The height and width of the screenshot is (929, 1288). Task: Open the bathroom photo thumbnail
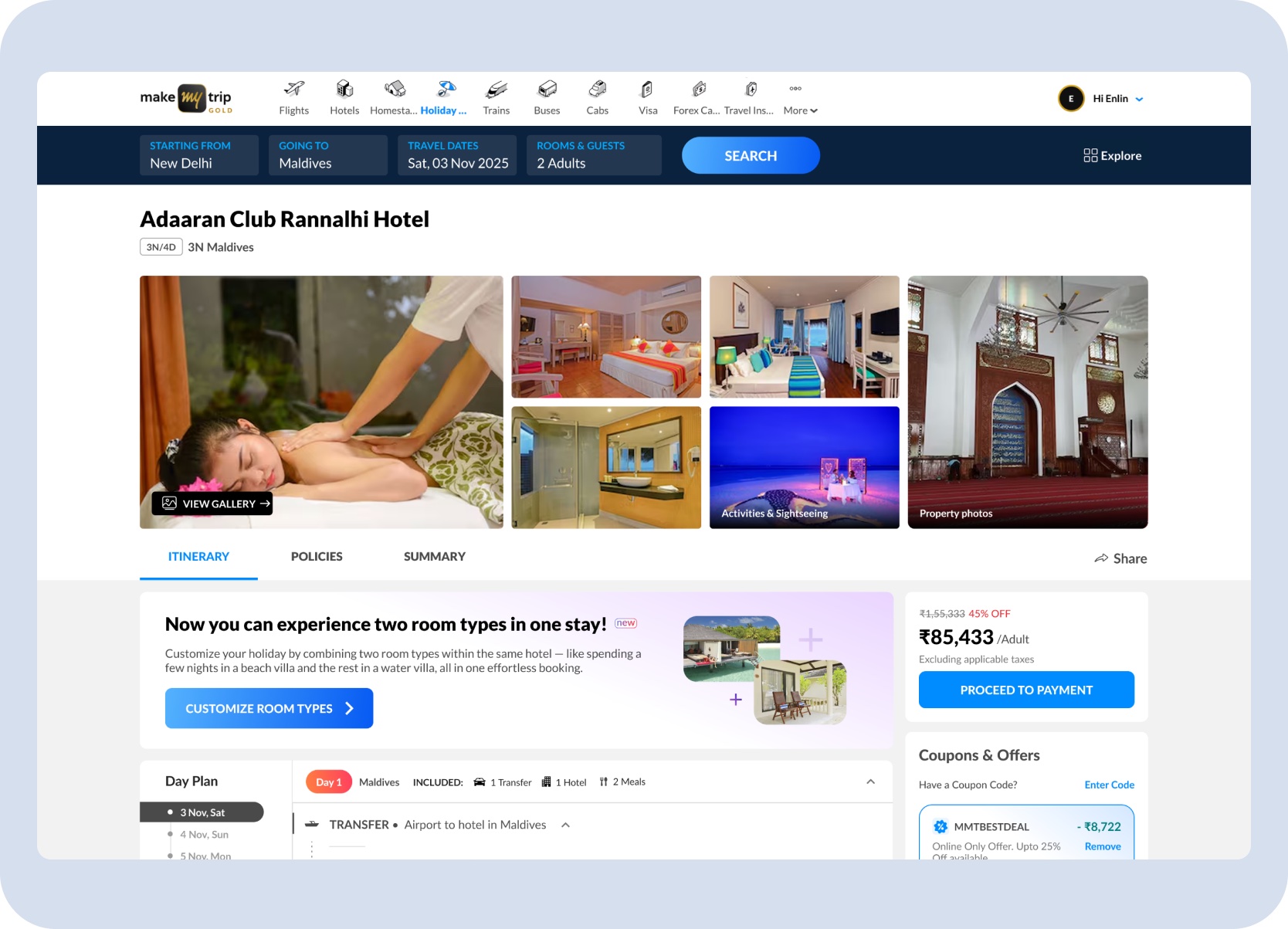click(606, 467)
